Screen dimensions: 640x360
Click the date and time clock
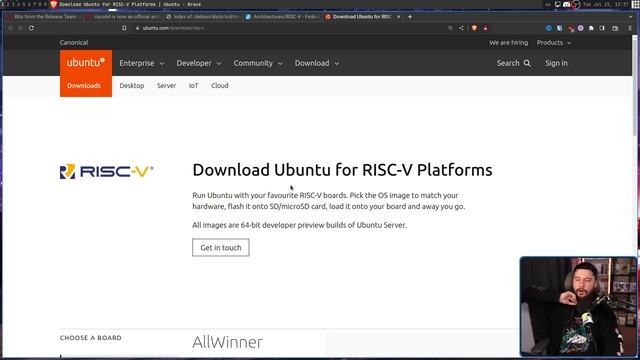tap(606, 4)
